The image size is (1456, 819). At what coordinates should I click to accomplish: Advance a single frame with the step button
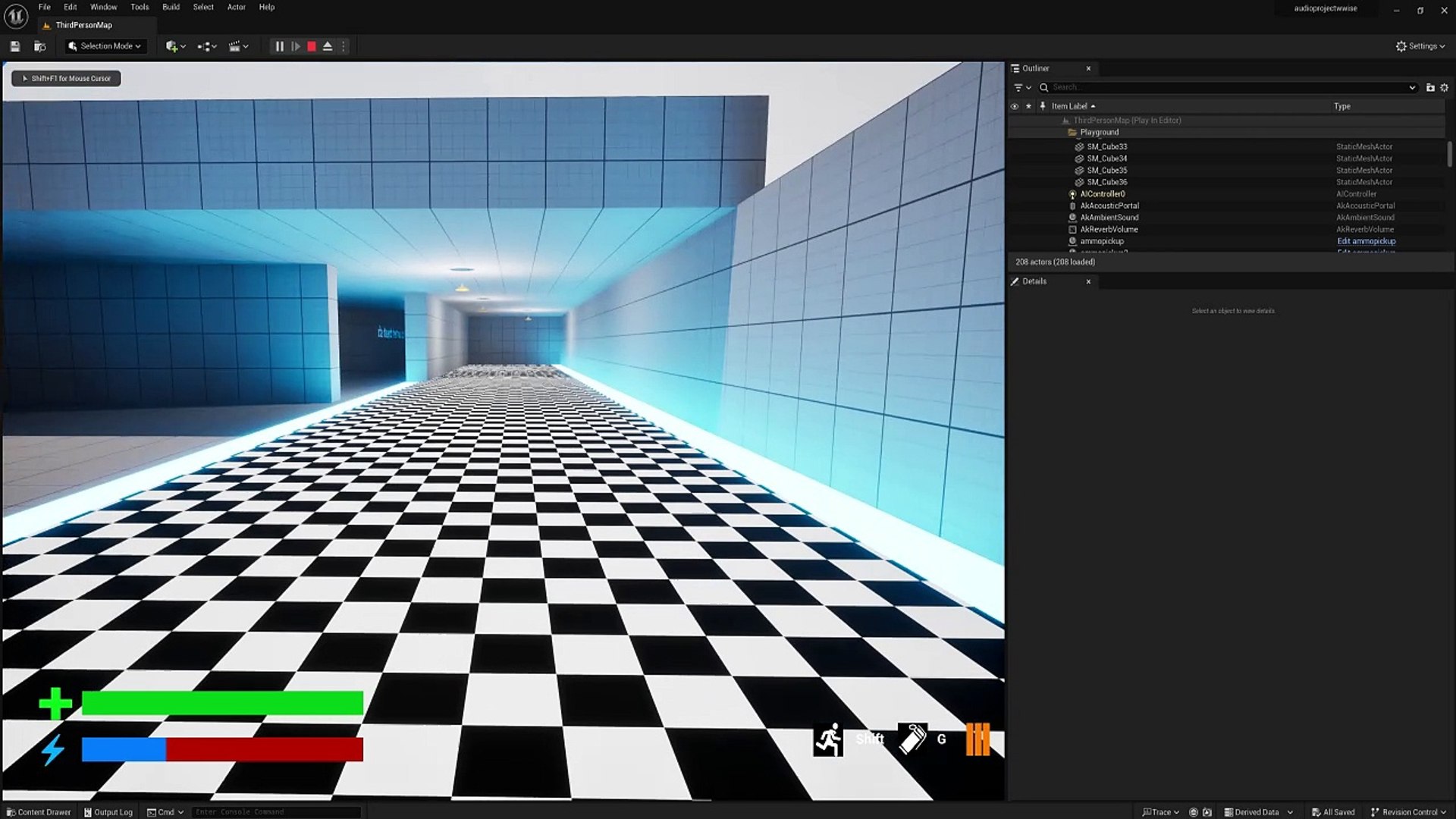pos(296,46)
